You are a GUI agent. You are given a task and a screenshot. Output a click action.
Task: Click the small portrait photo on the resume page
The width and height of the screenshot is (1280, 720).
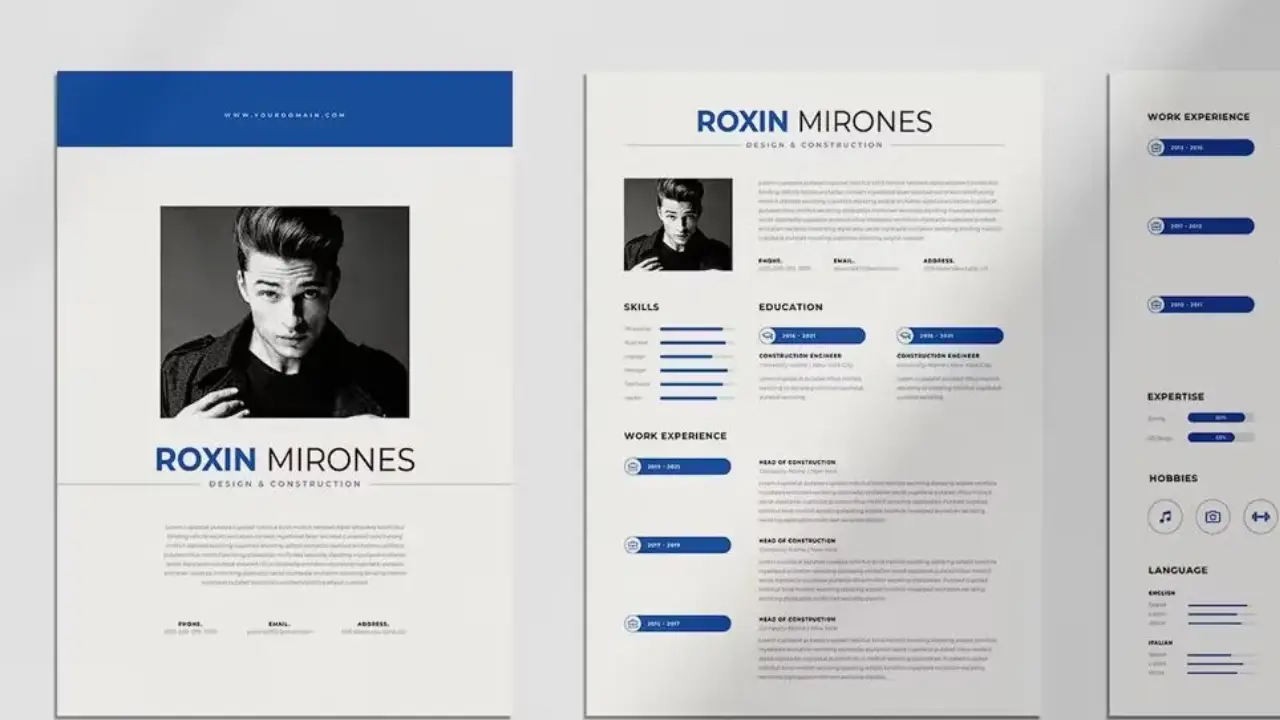pos(678,224)
